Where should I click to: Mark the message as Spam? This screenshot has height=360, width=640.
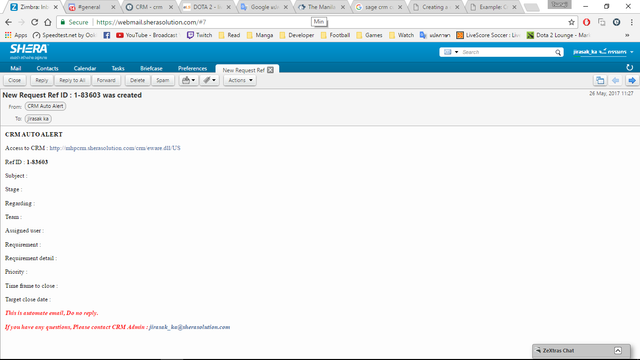(162, 80)
